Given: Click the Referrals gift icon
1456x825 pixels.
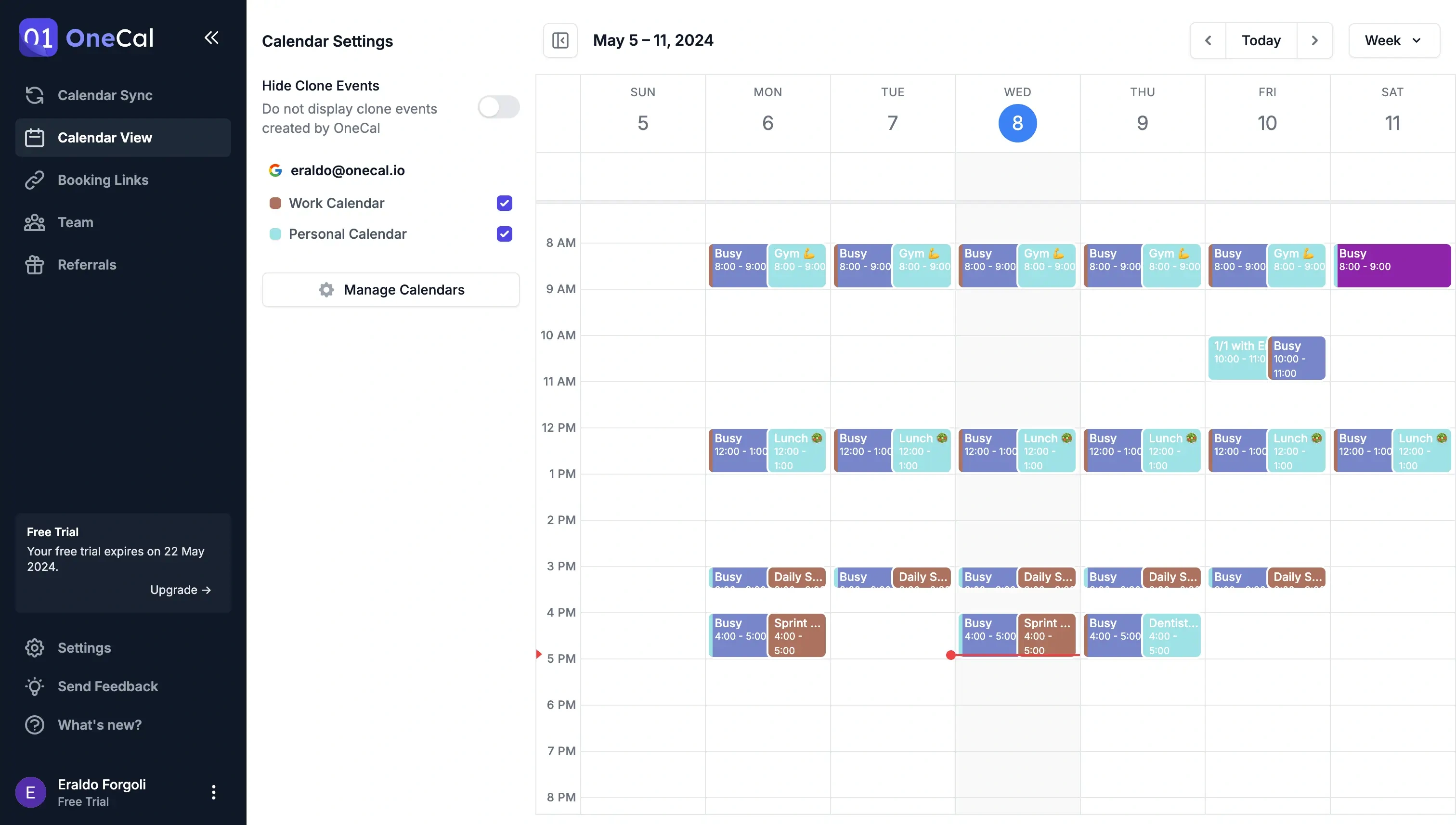Looking at the screenshot, I should 35,265.
